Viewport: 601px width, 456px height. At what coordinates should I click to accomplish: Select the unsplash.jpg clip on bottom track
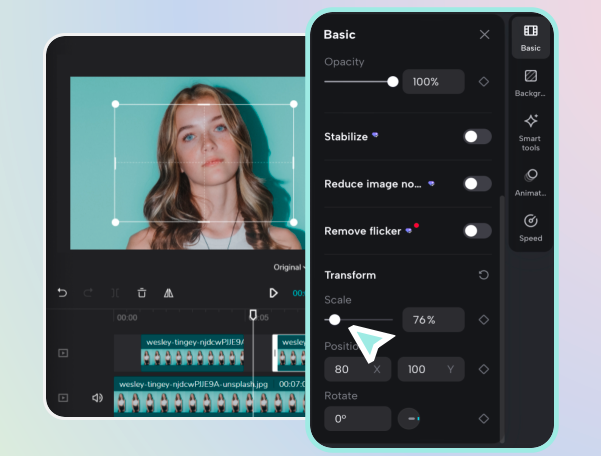210,396
